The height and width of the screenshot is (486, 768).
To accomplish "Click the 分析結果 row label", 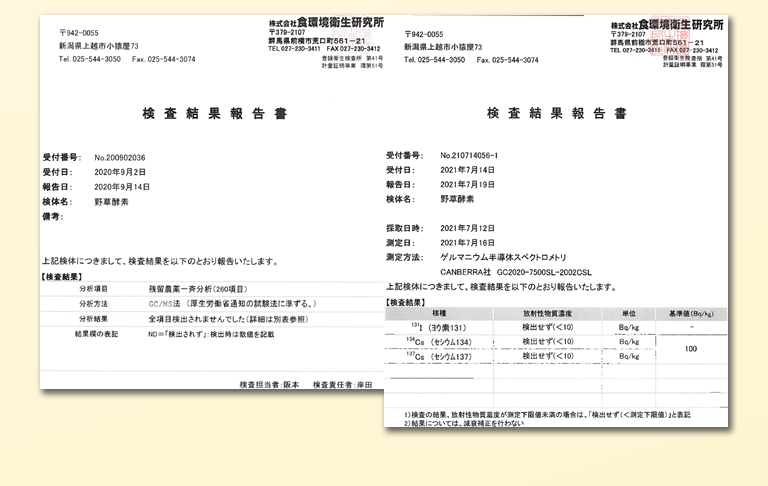I will pyautogui.click(x=93, y=319).
